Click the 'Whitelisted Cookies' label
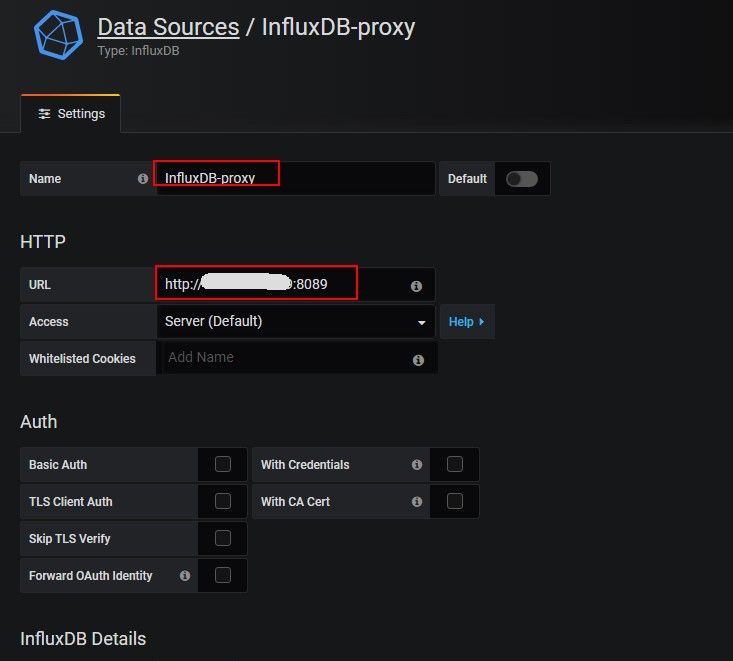The width and height of the screenshot is (733, 661). click(x=82, y=359)
